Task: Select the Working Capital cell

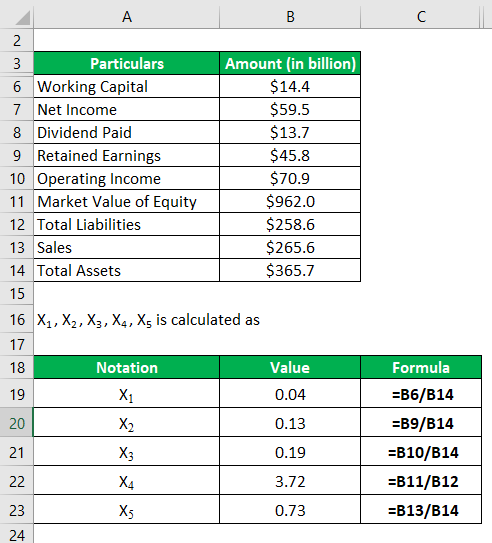Action: pos(127,87)
